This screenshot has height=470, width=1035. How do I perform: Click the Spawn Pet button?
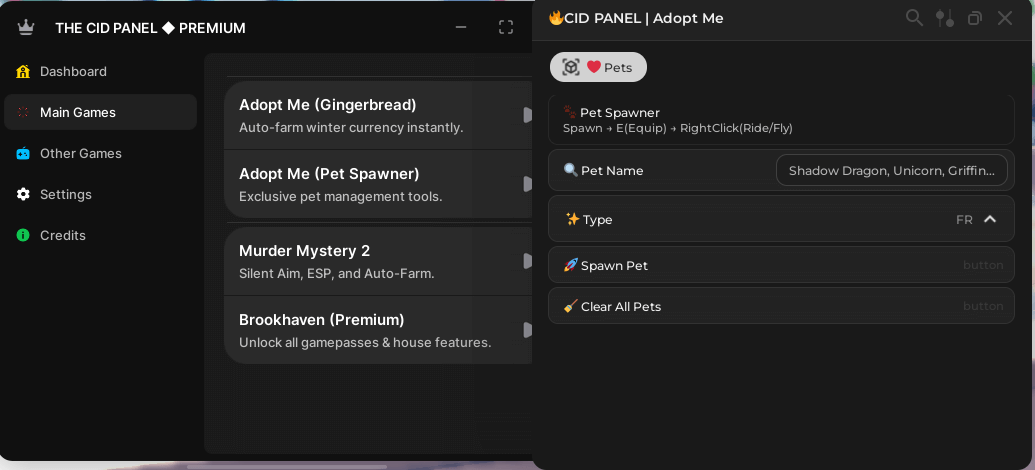781,265
